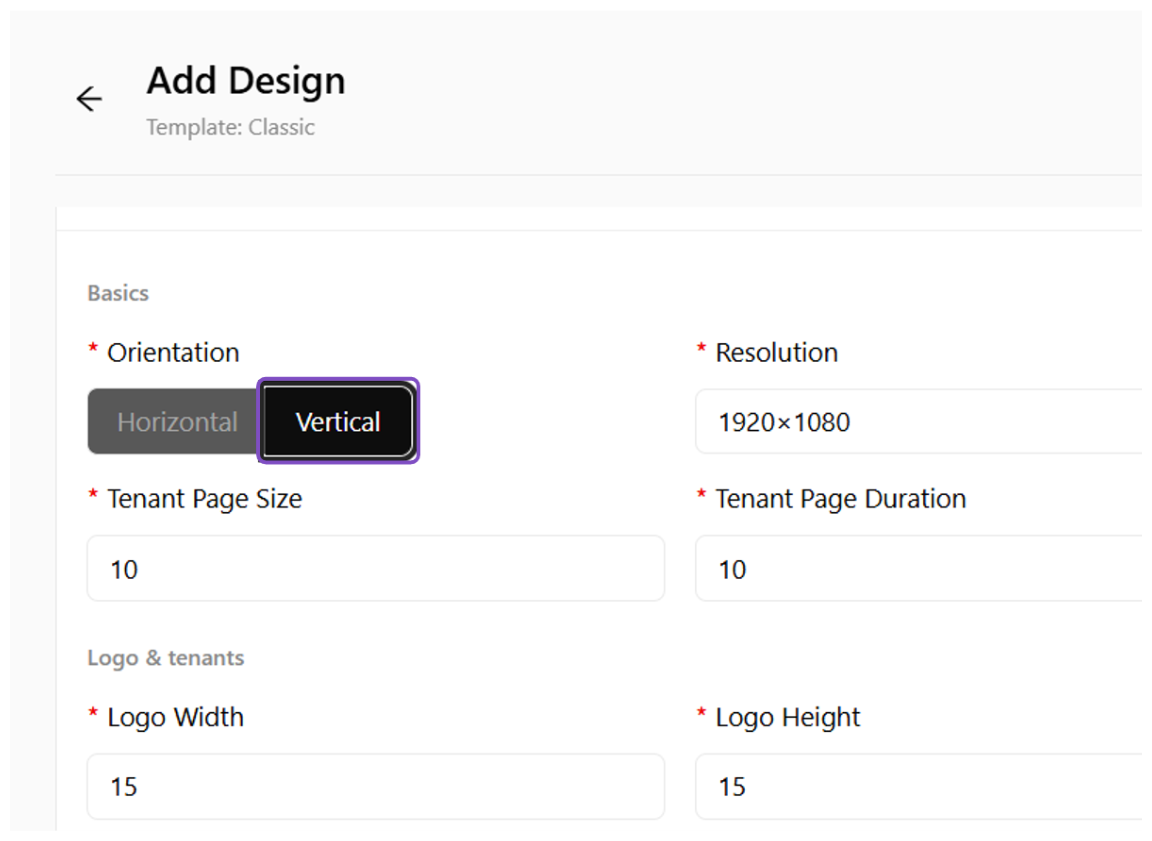Click the Logo & tenants section heading
Image resolution: width=1152 pixels, height=841 pixels.
[166, 657]
